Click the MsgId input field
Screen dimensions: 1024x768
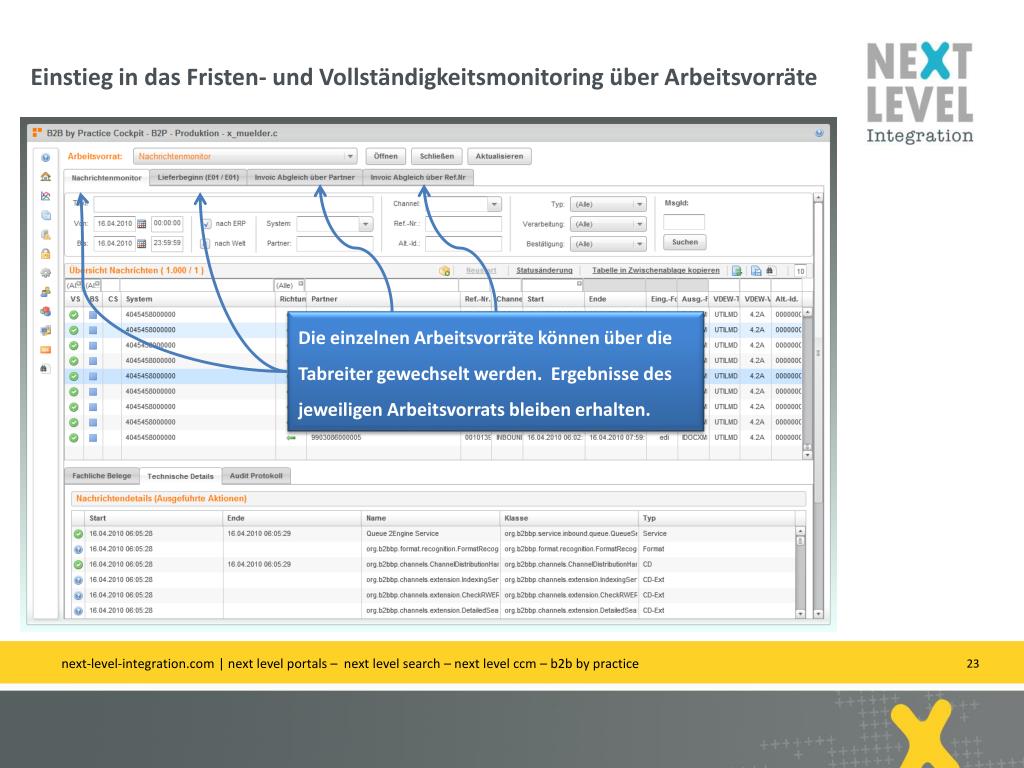(x=684, y=222)
